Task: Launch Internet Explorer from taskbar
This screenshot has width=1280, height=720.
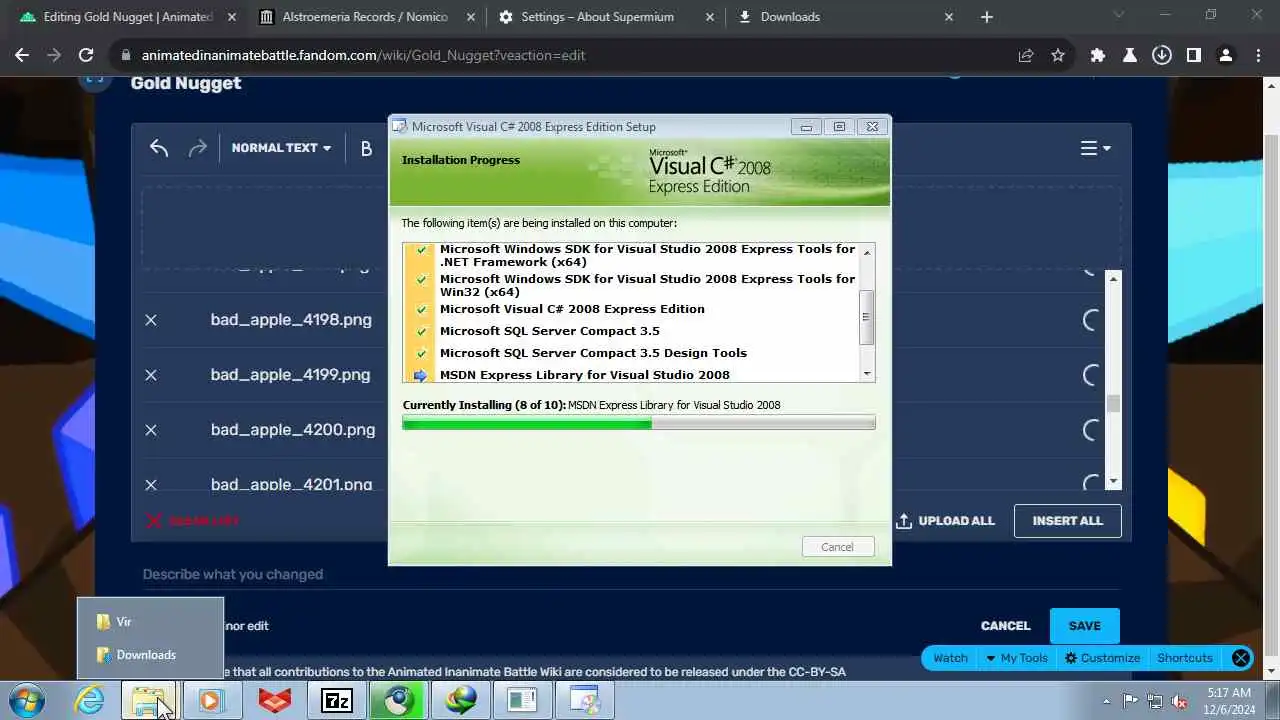Action: click(x=90, y=701)
